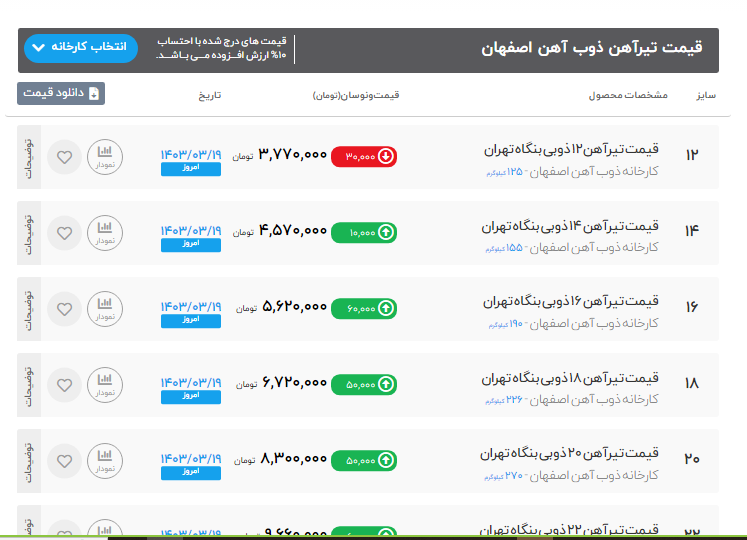Expand توضیحات tab on size 16 row
The width and height of the screenshot is (747, 540).
[29, 309]
